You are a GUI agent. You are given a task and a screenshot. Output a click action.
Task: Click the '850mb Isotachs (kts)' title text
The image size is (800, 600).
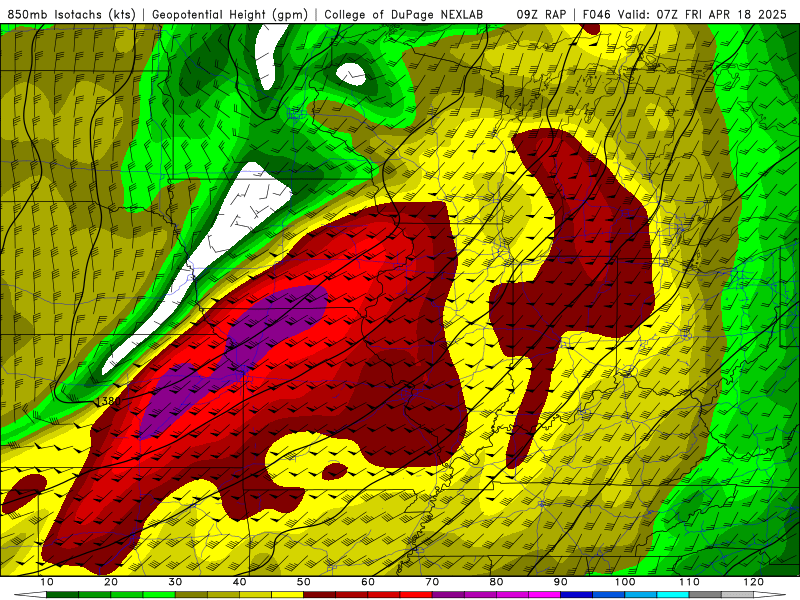click(x=72, y=15)
